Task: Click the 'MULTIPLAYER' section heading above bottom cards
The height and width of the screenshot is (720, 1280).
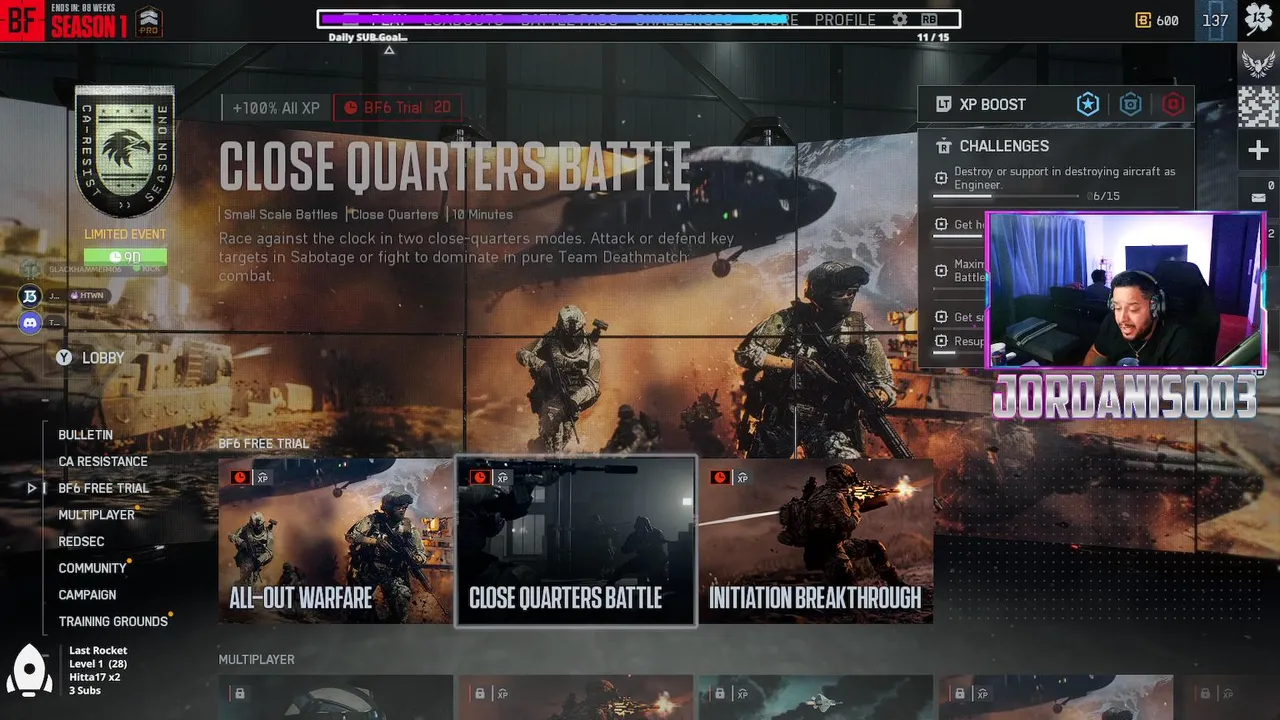Action: click(x=257, y=659)
